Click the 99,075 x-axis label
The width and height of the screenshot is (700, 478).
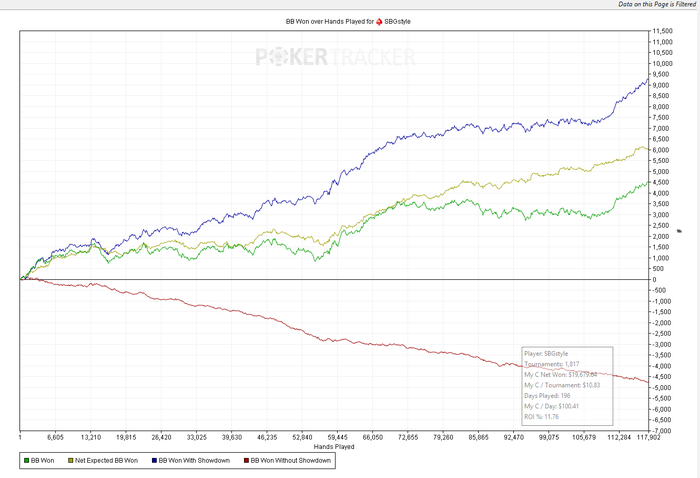pyautogui.click(x=549, y=437)
